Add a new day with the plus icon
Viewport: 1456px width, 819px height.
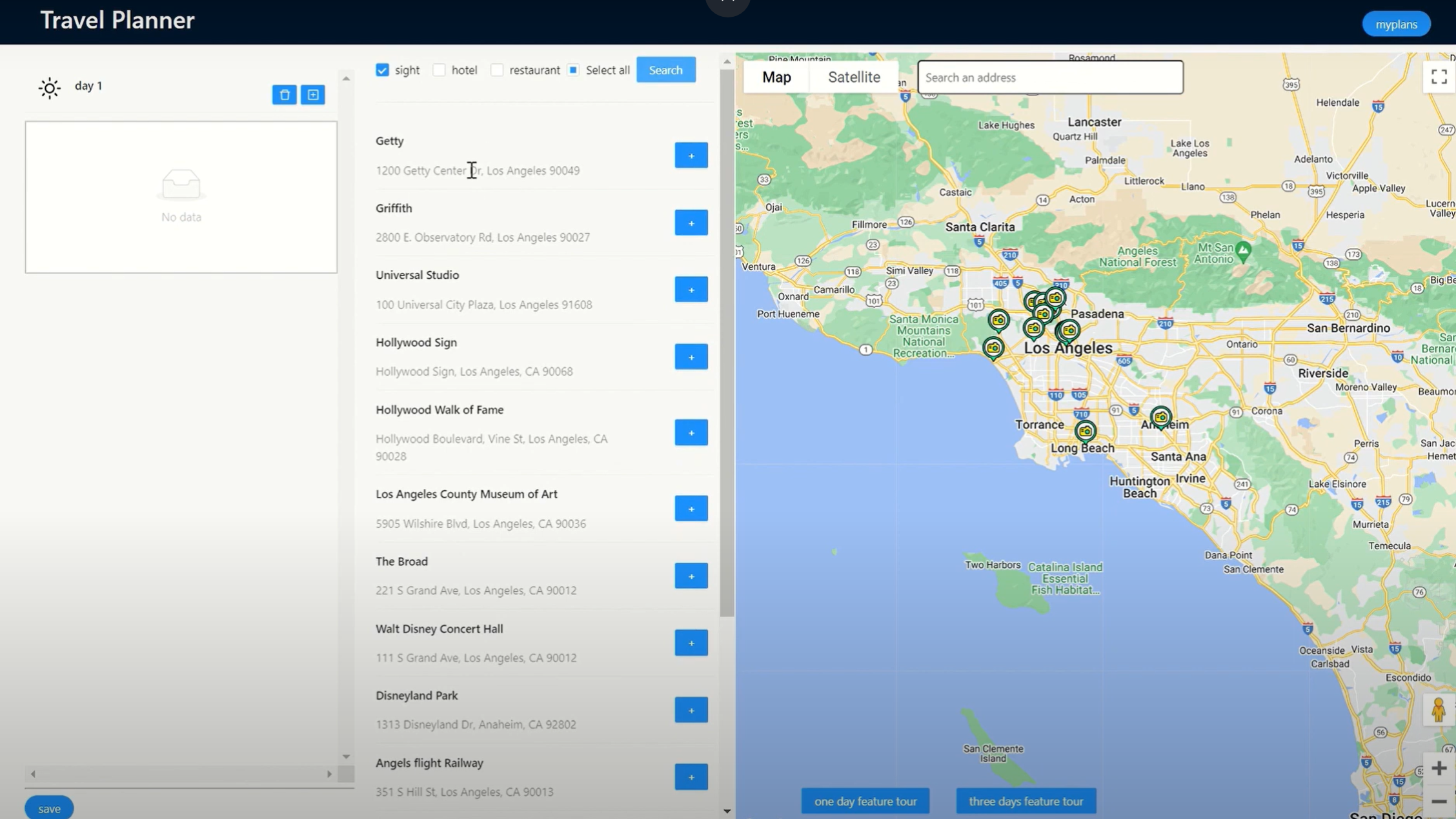[x=313, y=94]
